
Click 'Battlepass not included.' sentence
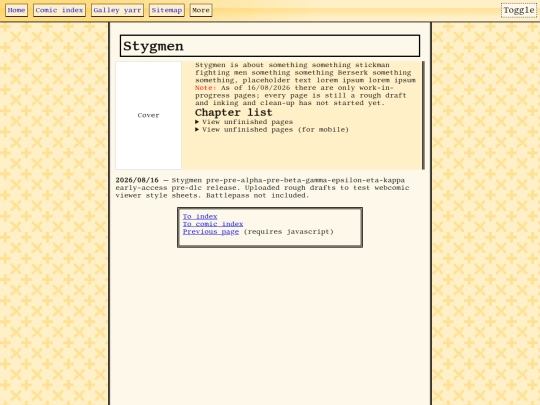(257, 195)
